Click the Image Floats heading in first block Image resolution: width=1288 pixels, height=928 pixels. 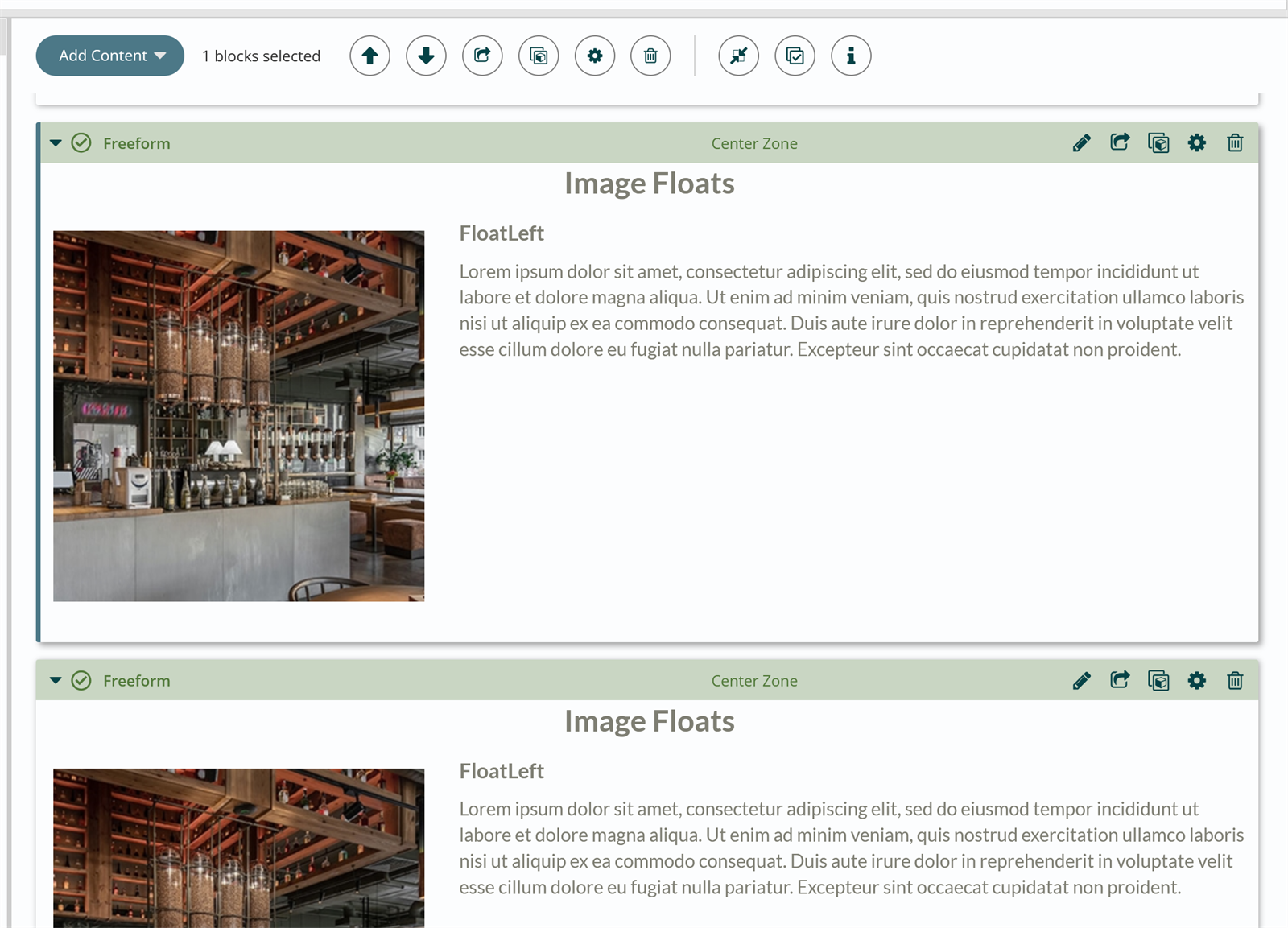pos(650,184)
